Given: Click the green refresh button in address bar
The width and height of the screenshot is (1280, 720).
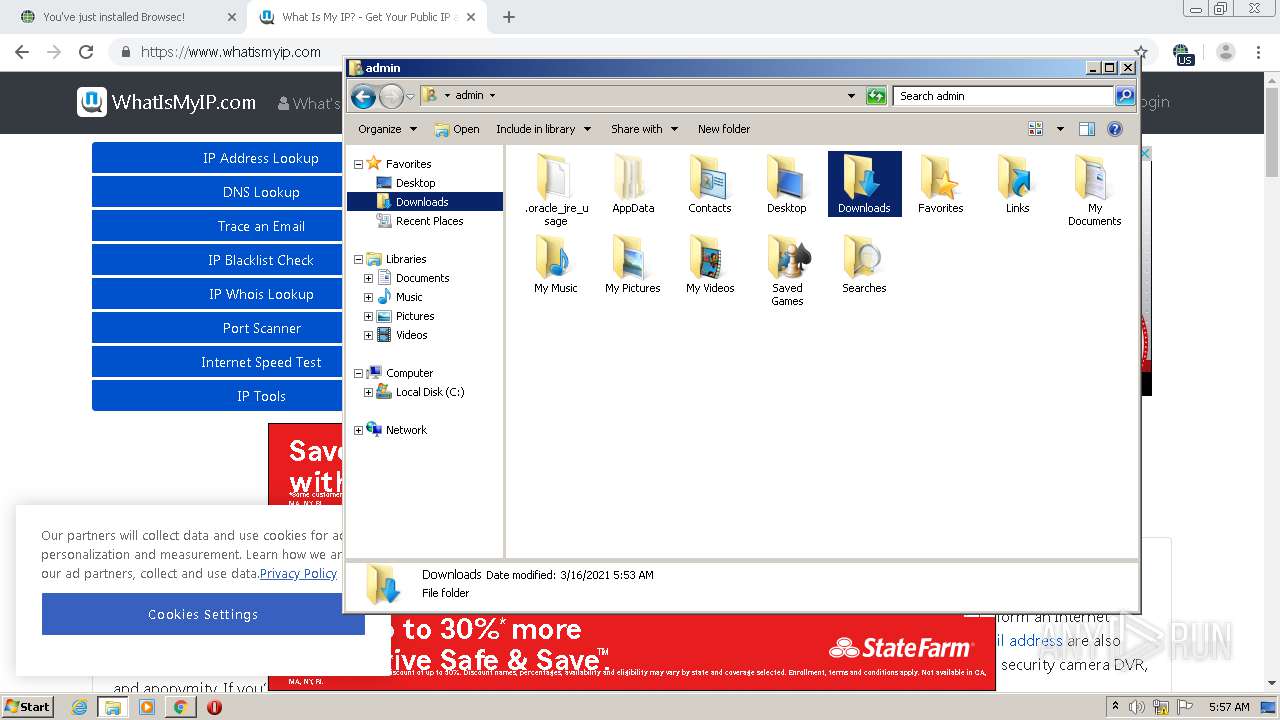Looking at the screenshot, I should [876, 96].
